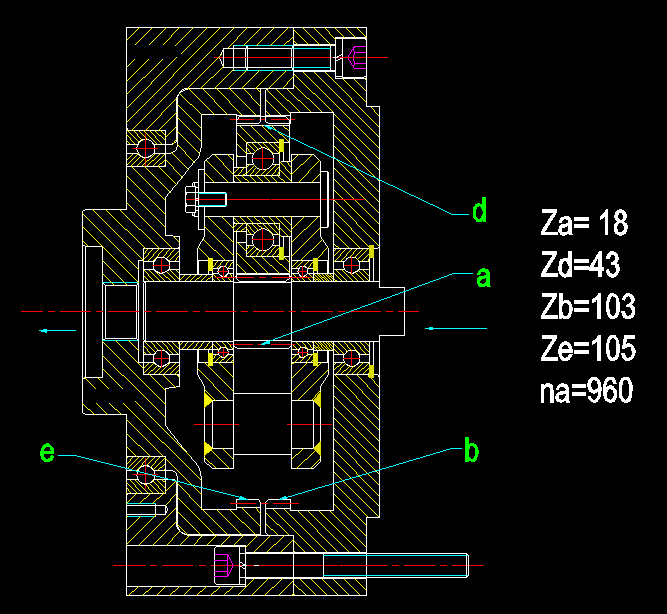667x614 pixels.
Task: Click the cyan output arrow pointing left
Action: pyautogui.click(x=57, y=331)
